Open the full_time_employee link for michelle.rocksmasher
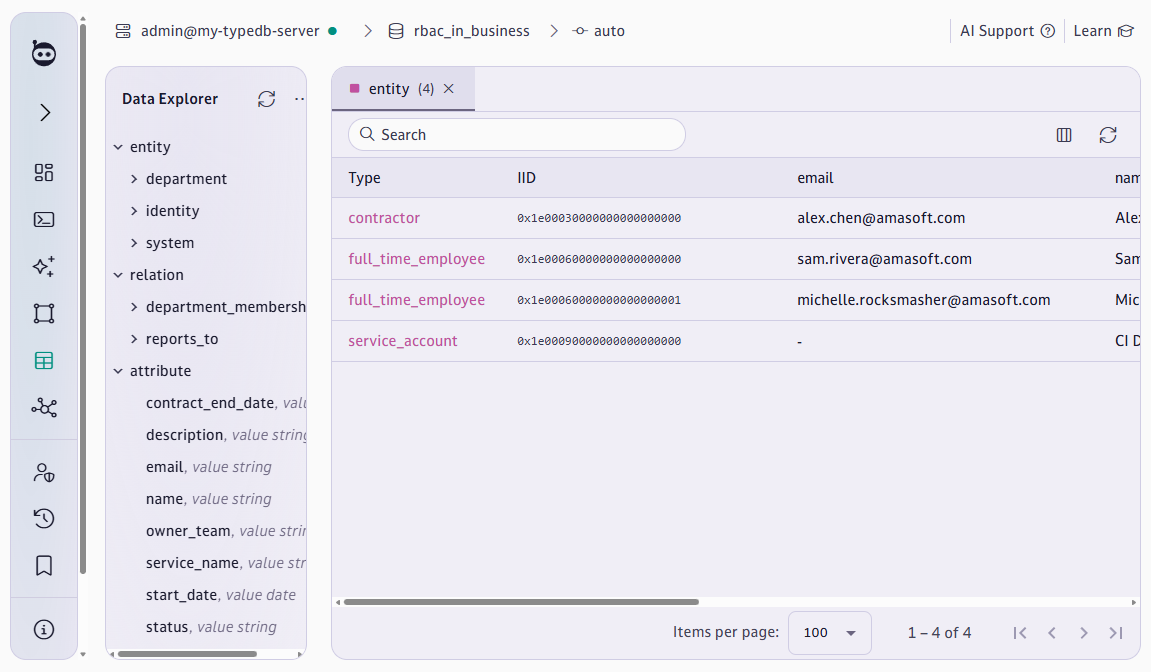This screenshot has width=1151, height=672. tap(416, 300)
